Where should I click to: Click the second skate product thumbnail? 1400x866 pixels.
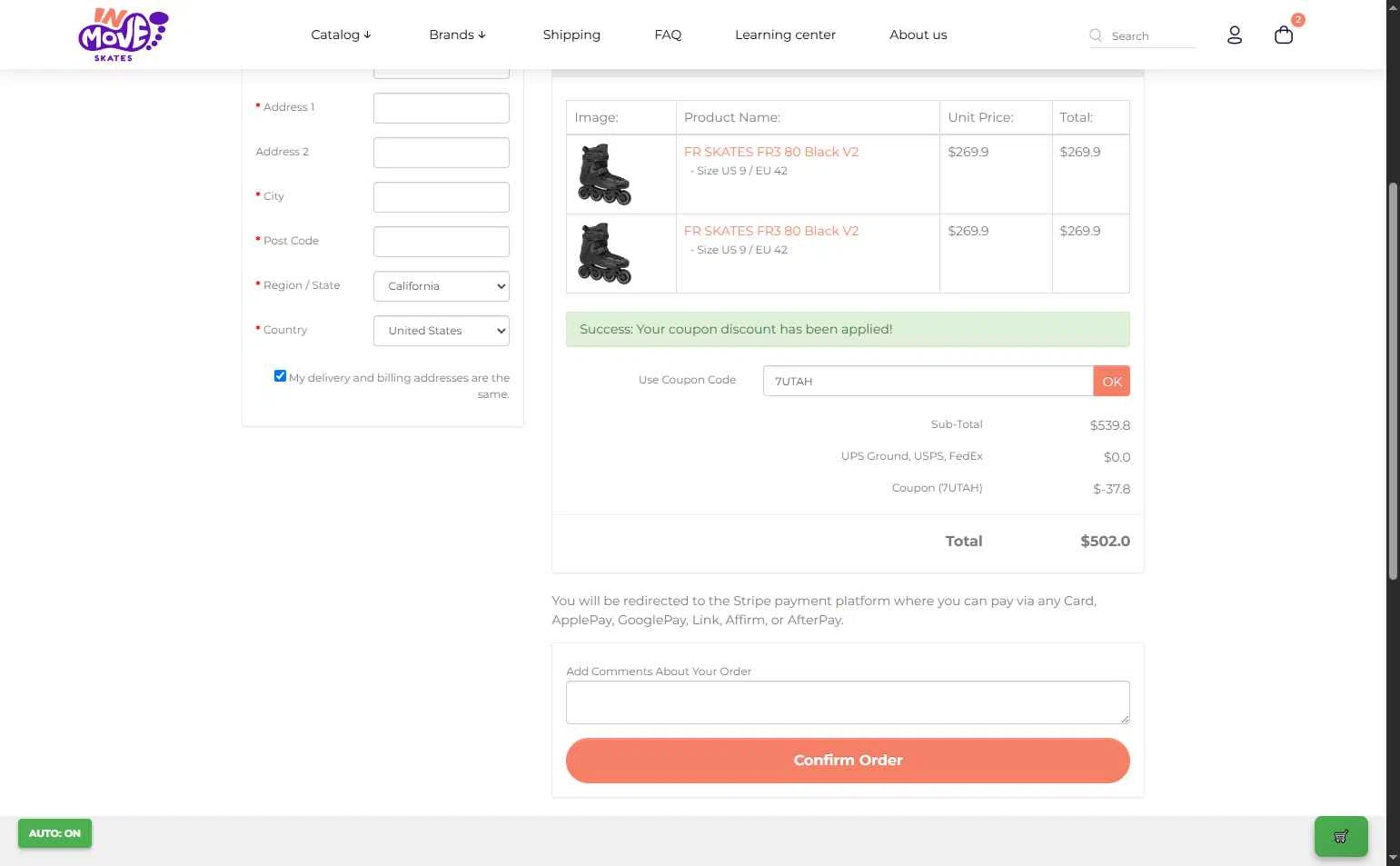(604, 254)
